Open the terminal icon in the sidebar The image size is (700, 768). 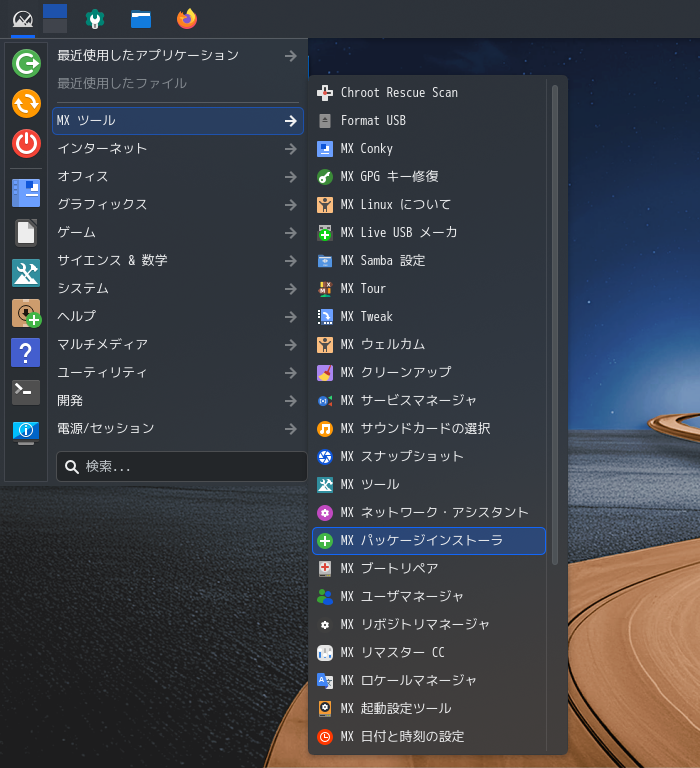tap(25, 392)
